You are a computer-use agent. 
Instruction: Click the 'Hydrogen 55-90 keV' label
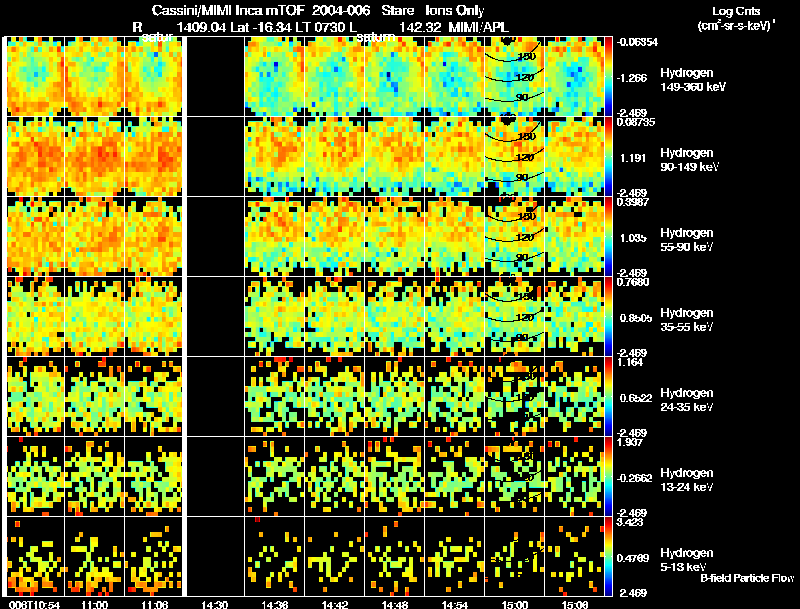(x=687, y=240)
